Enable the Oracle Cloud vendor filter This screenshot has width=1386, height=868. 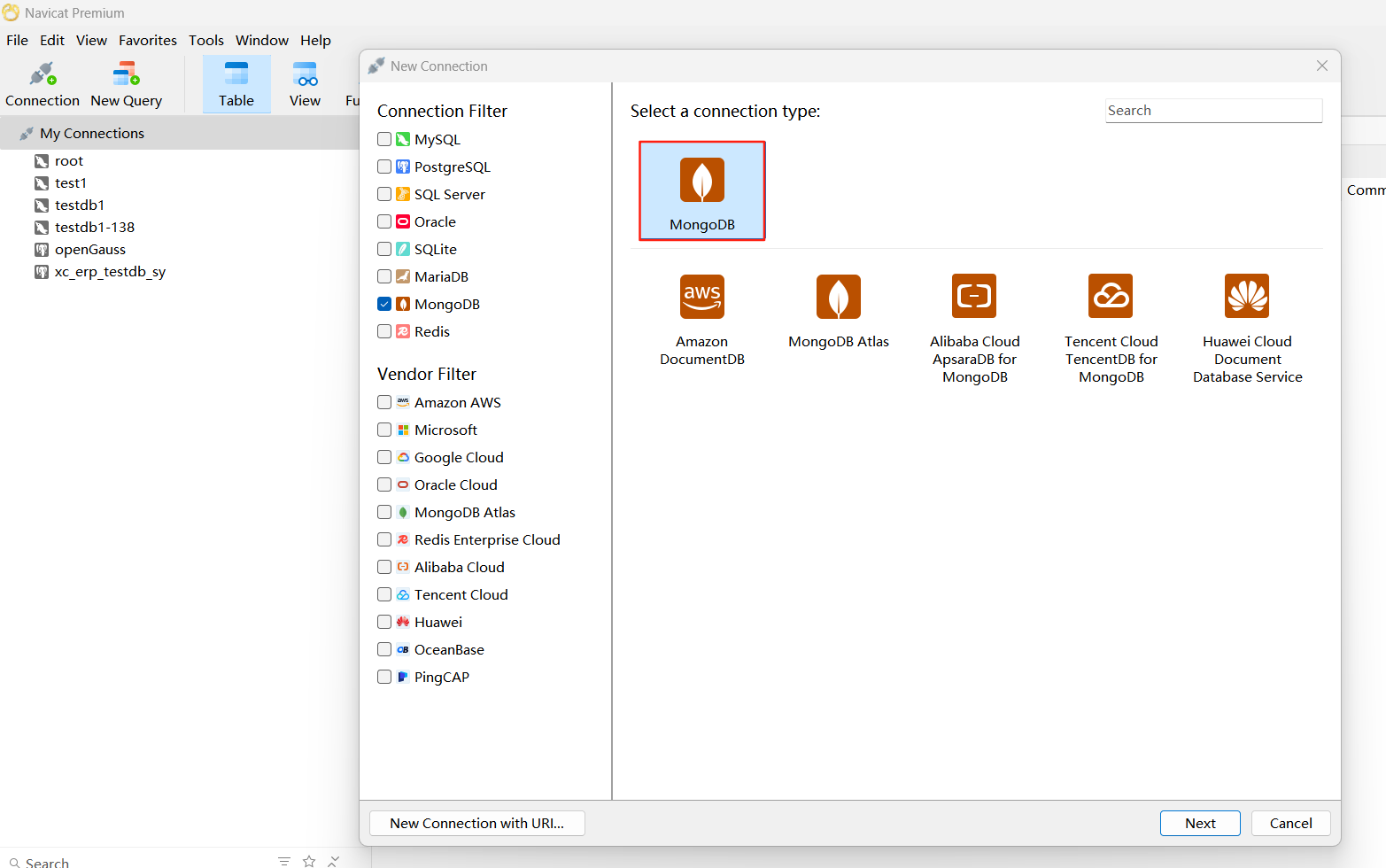[384, 484]
